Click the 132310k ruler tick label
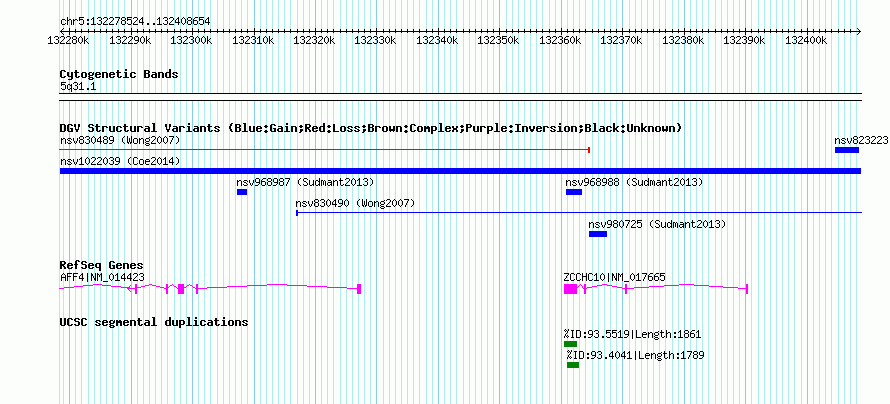Image resolution: width=890 pixels, height=404 pixels. (x=253, y=41)
